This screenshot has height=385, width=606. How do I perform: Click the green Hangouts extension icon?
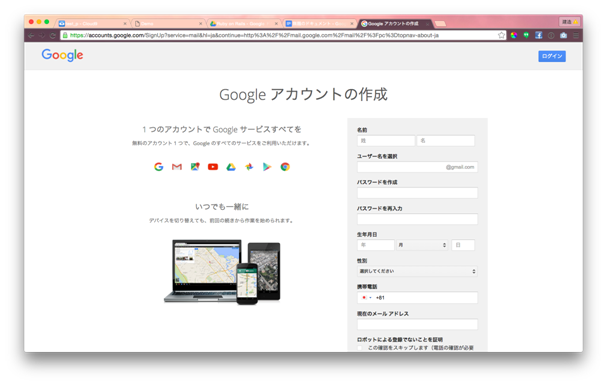point(526,35)
